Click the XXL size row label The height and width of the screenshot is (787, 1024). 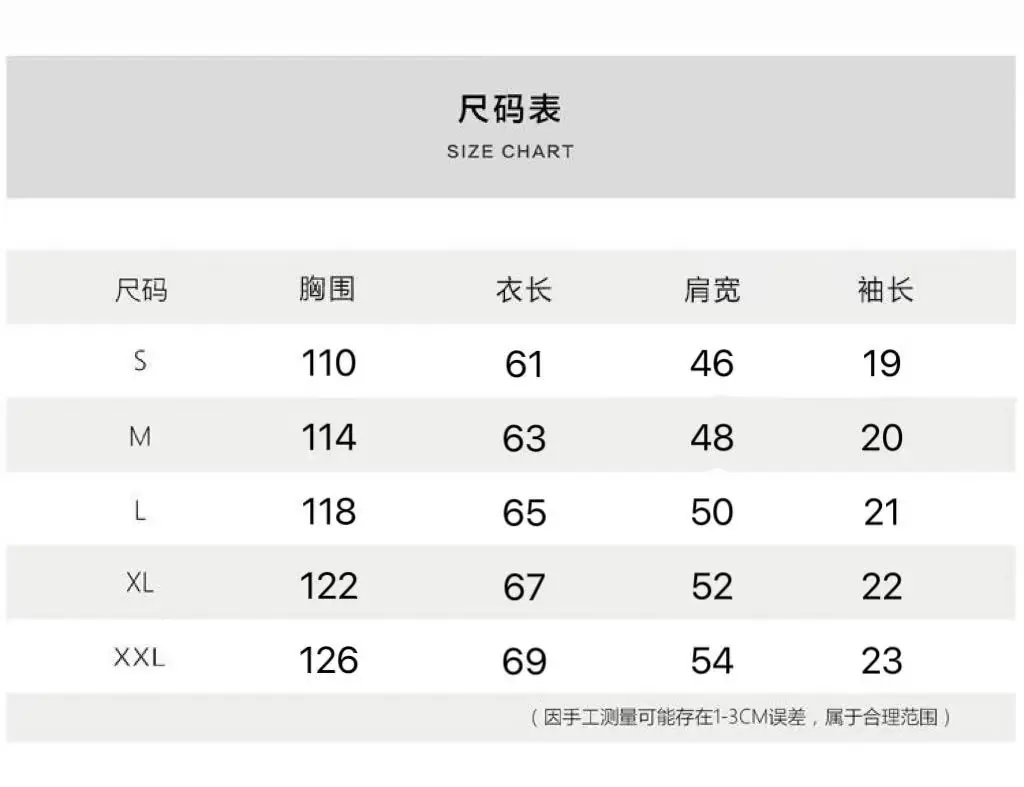[x=140, y=657]
